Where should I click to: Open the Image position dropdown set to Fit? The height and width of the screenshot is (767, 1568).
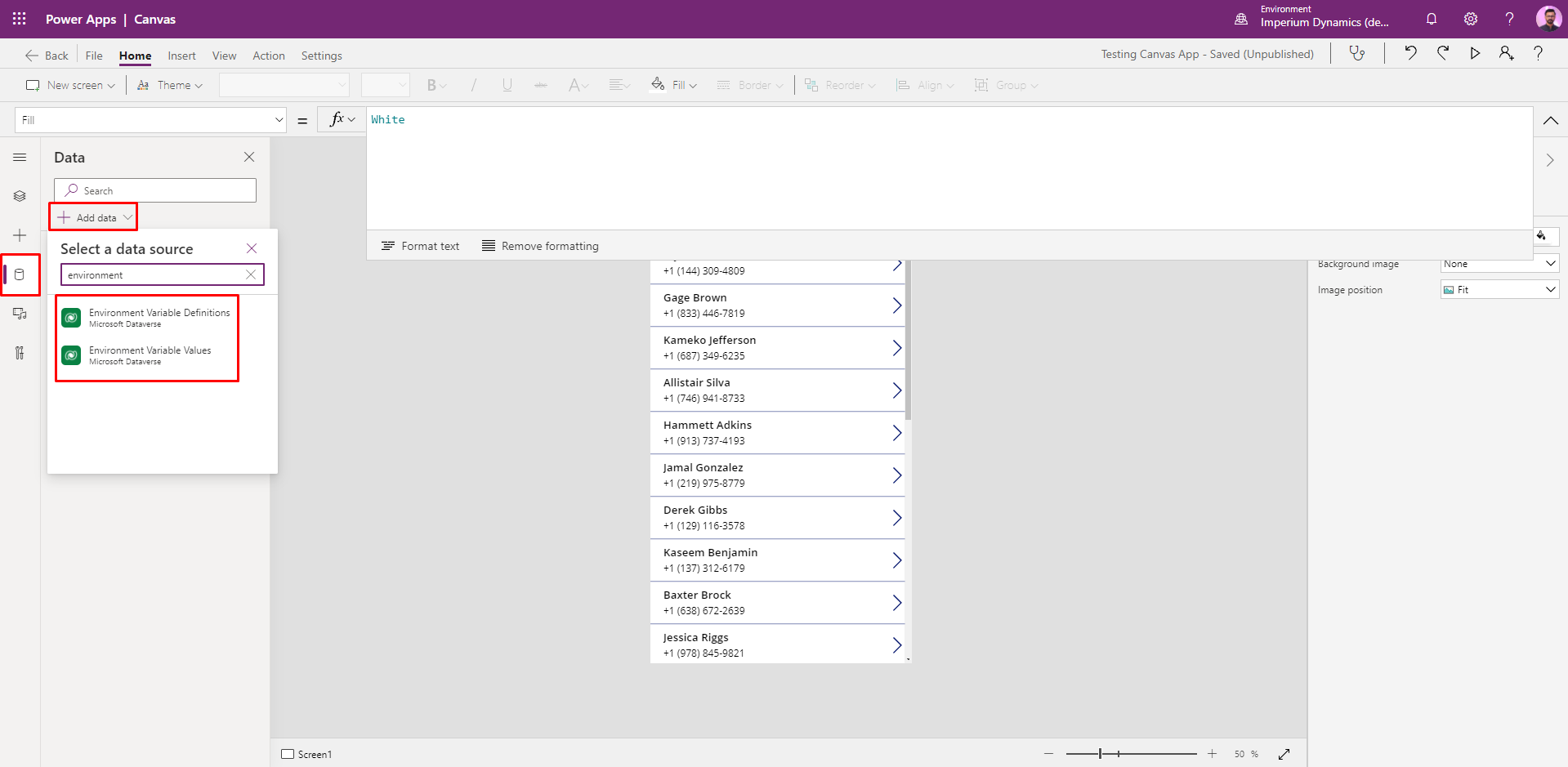1499,289
